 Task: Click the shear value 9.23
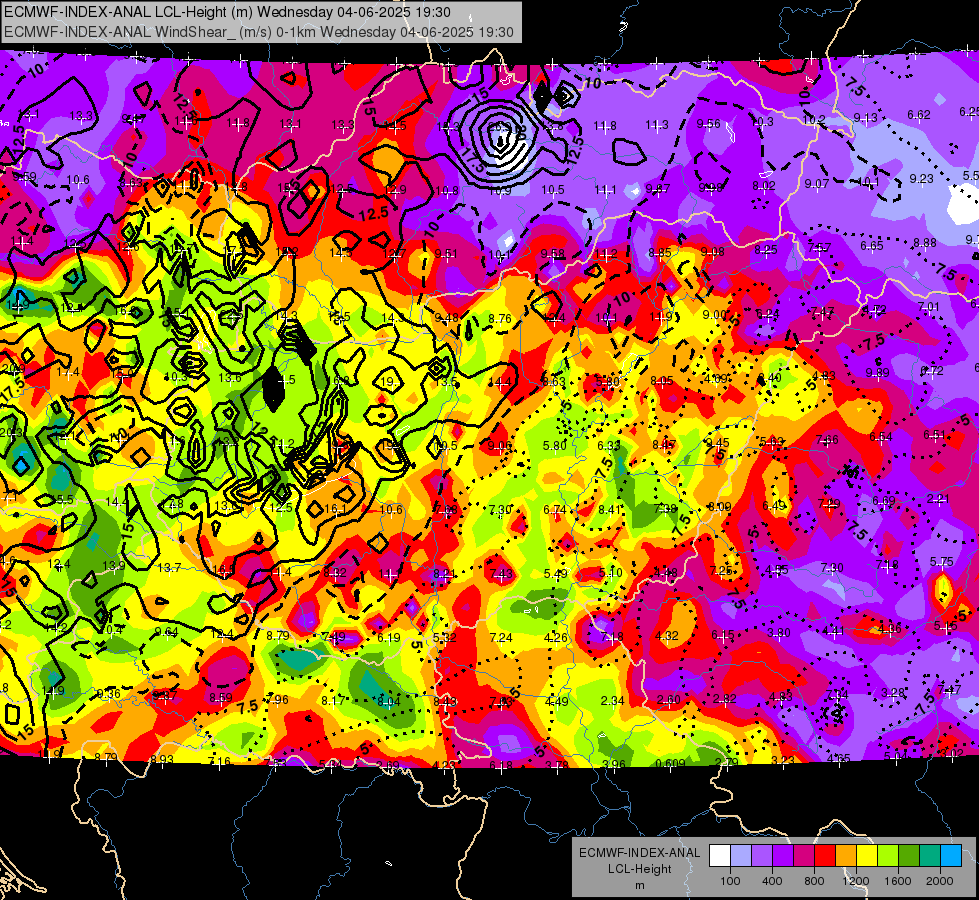pyautogui.click(x=922, y=179)
